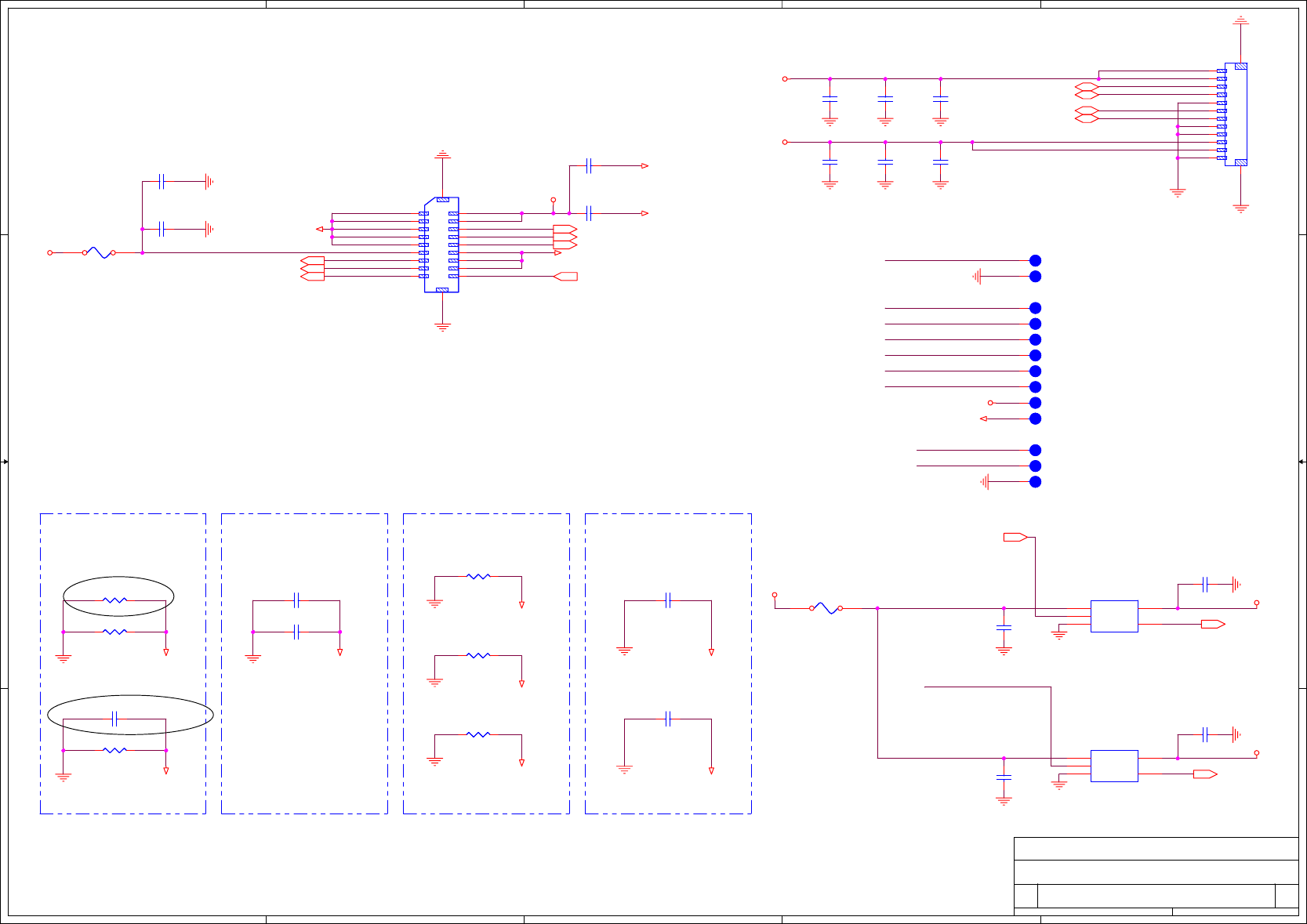Select the grounded capacitor above the lower regulator output
The image size is (1307, 924).
coord(1206,734)
